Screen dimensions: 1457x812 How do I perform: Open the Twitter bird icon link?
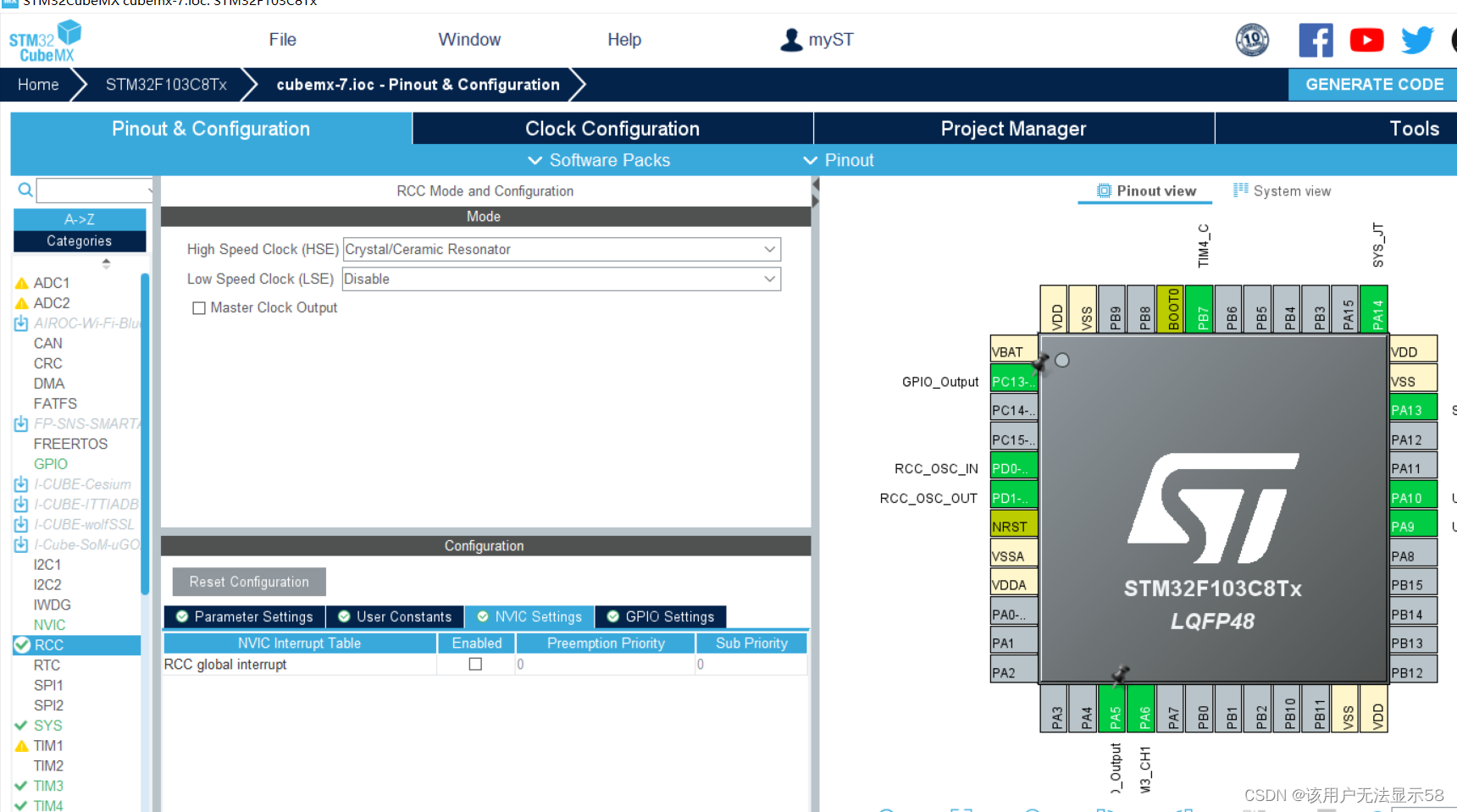coord(1417,40)
